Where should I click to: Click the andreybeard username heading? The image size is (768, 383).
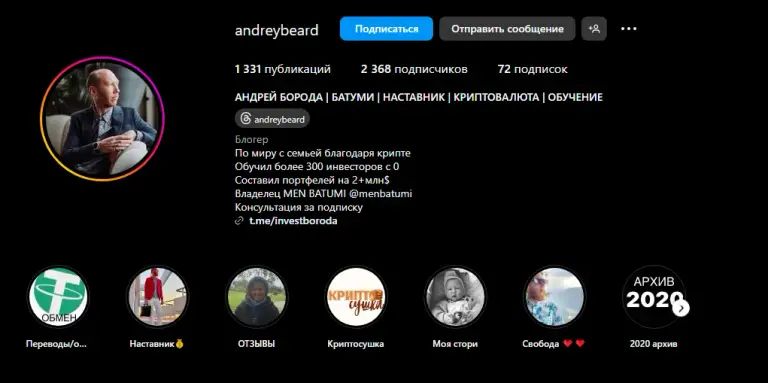click(x=277, y=30)
